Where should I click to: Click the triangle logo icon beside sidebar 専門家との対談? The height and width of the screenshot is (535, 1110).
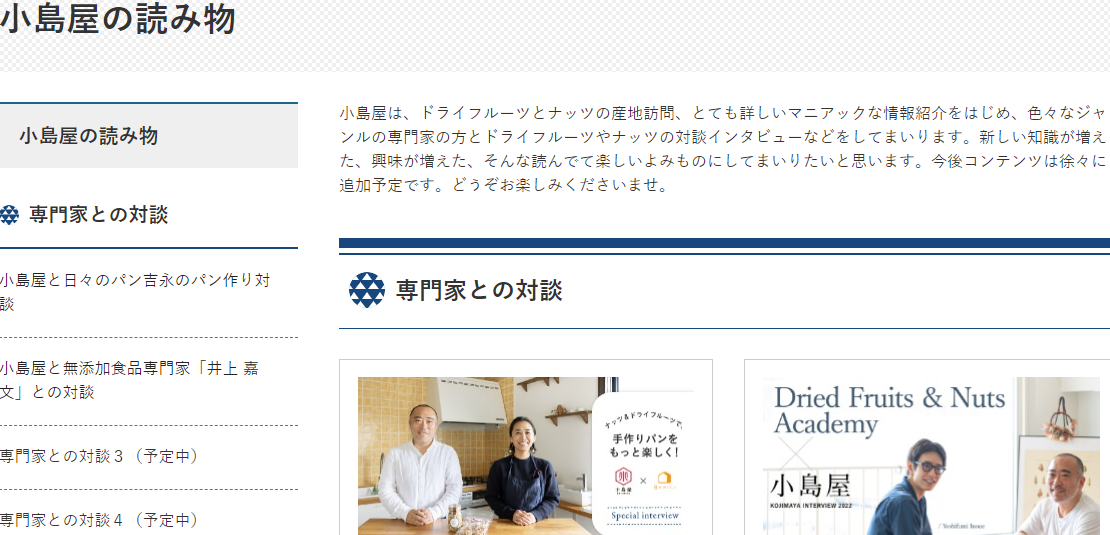[x=9, y=215]
